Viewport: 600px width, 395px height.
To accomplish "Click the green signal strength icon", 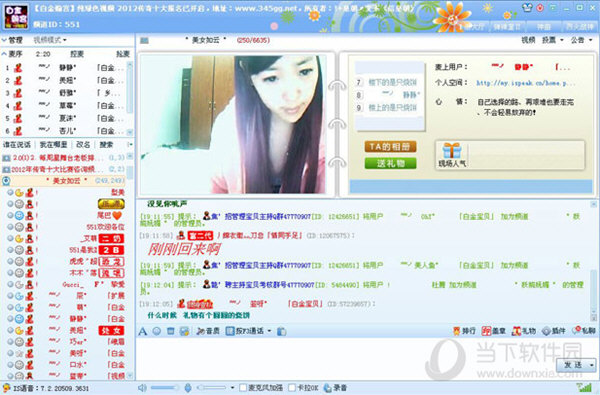I will click(584, 387).
